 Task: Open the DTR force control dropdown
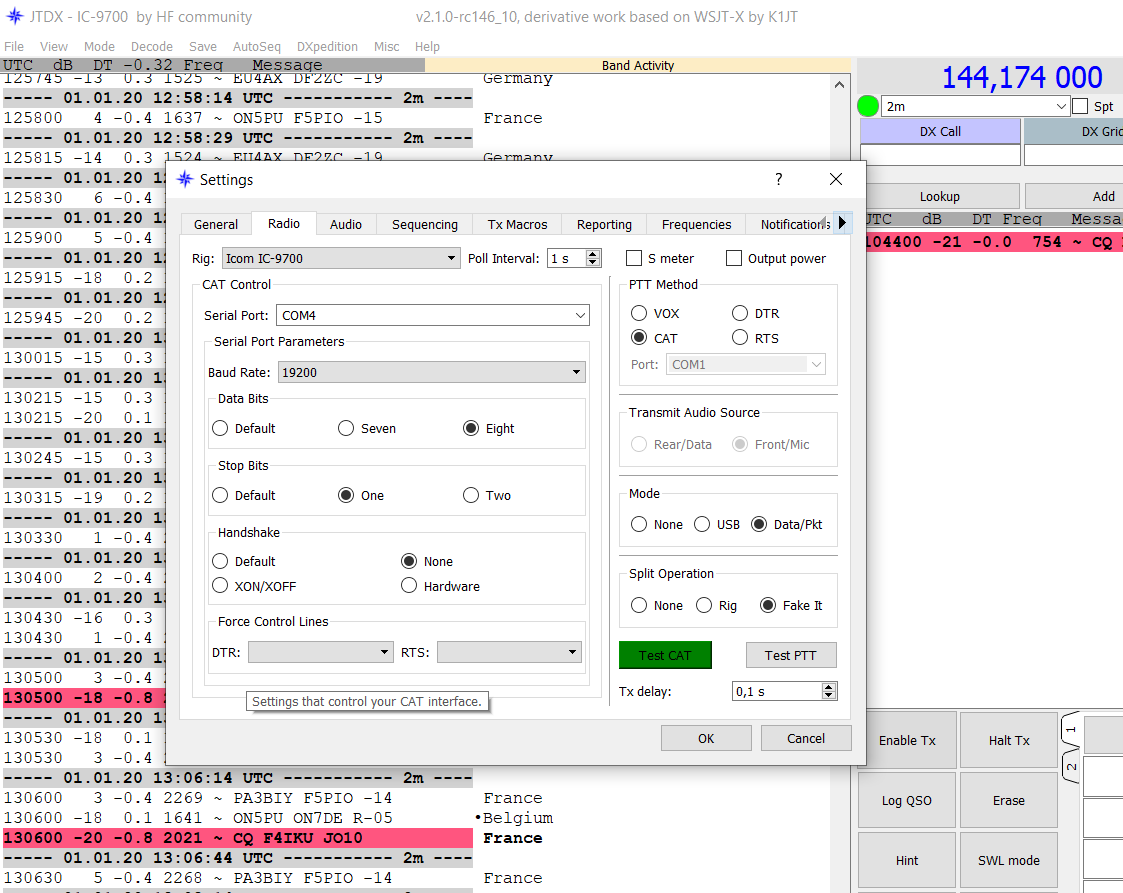321,652
